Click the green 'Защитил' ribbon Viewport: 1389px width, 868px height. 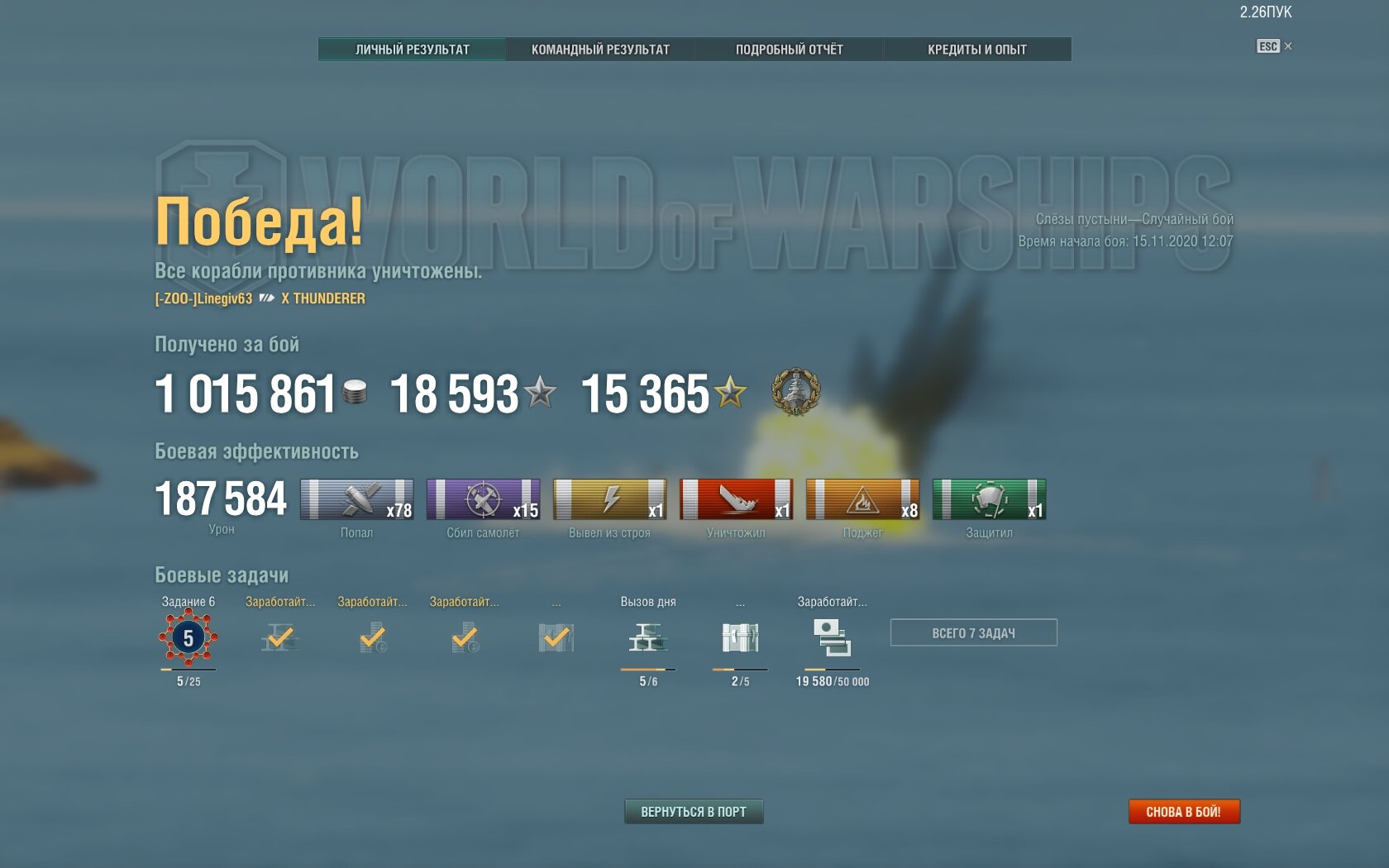pos(989,499)
